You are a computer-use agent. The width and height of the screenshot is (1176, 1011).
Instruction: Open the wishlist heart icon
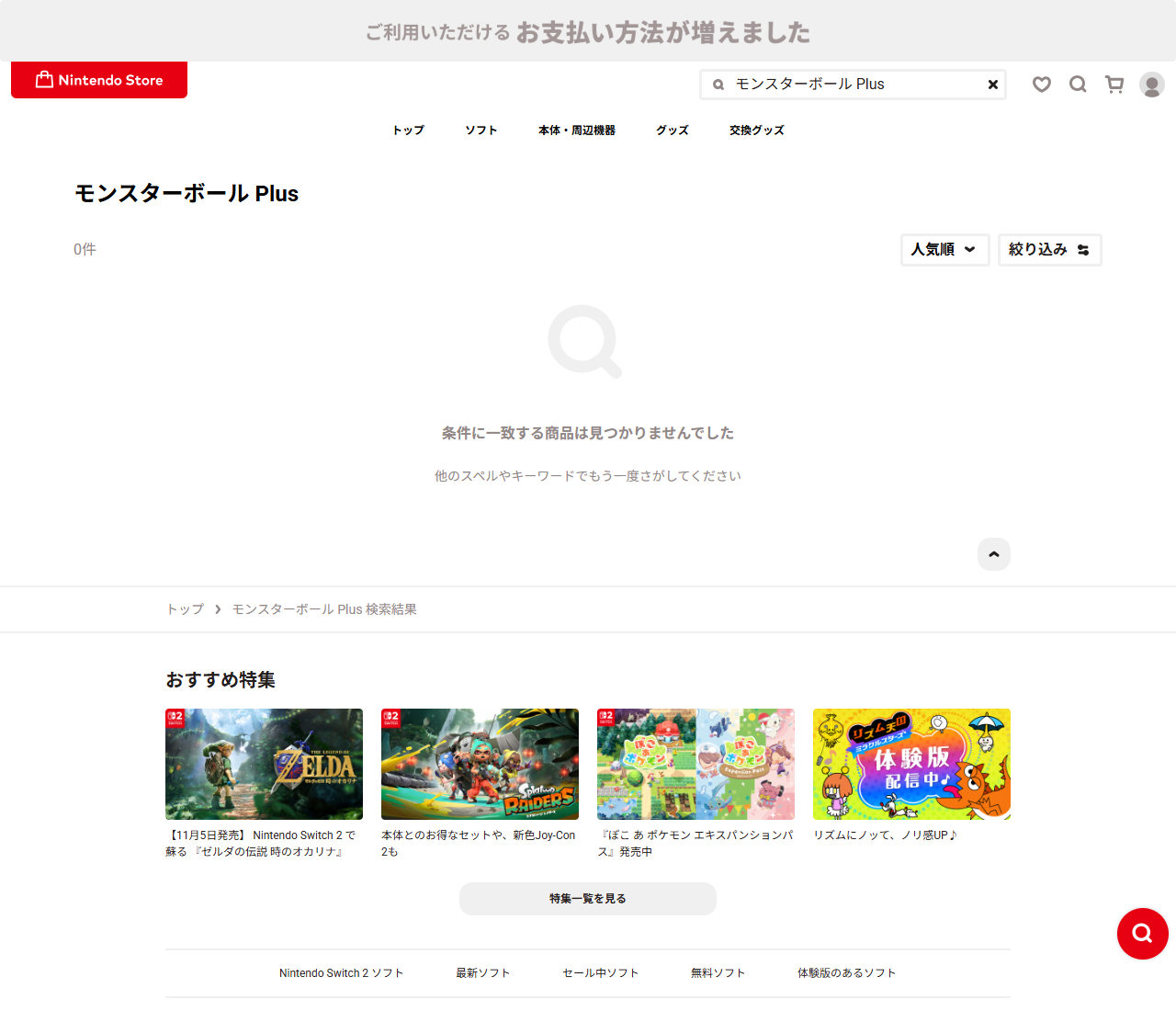(1041, 85)
